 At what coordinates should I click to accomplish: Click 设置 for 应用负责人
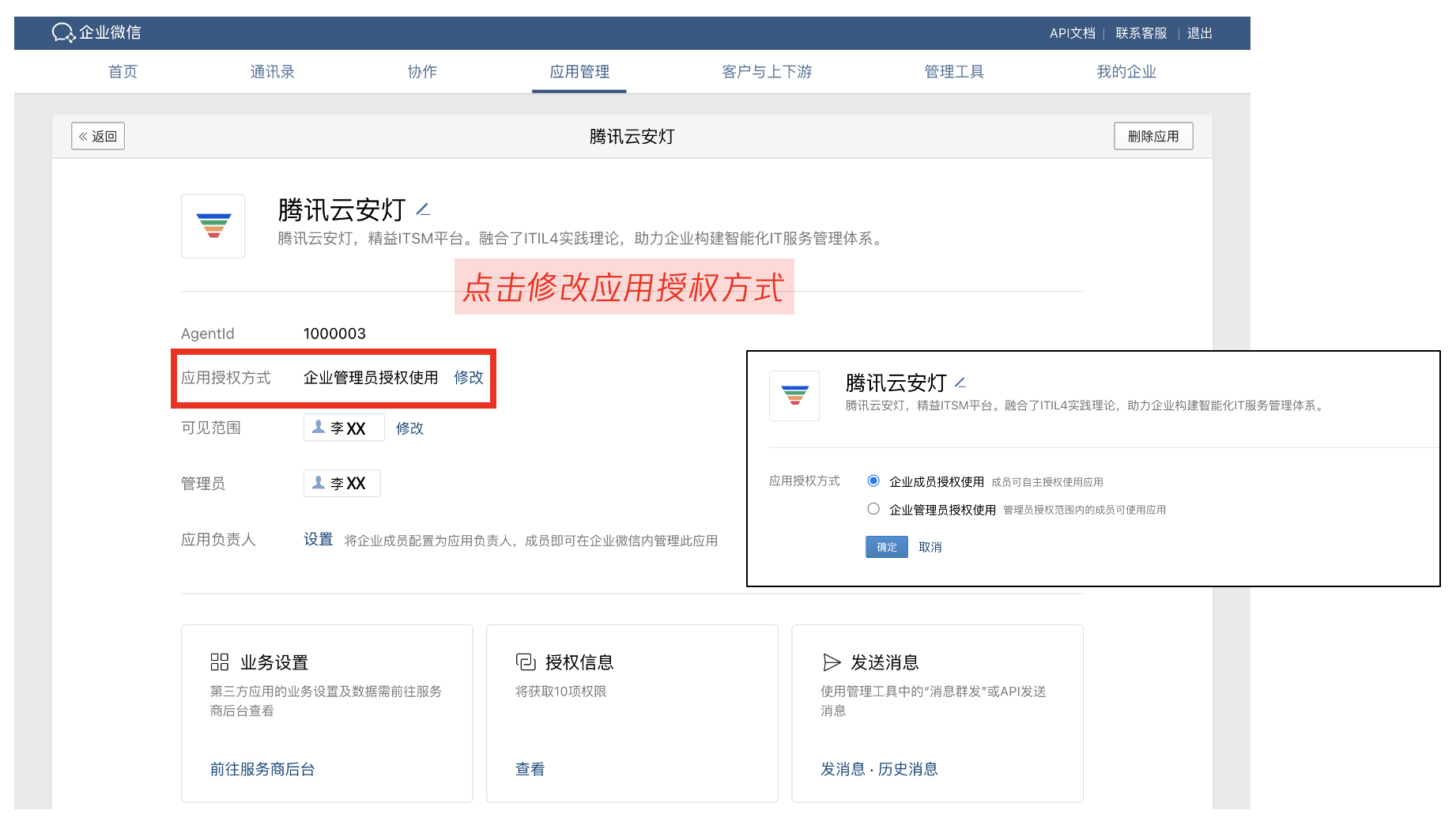click(x=319, y=539)
